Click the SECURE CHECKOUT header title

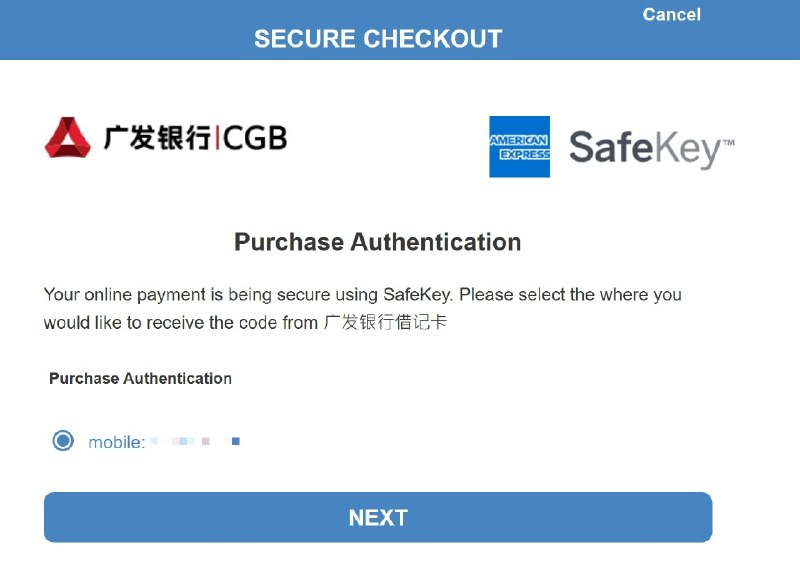(378, 39)
